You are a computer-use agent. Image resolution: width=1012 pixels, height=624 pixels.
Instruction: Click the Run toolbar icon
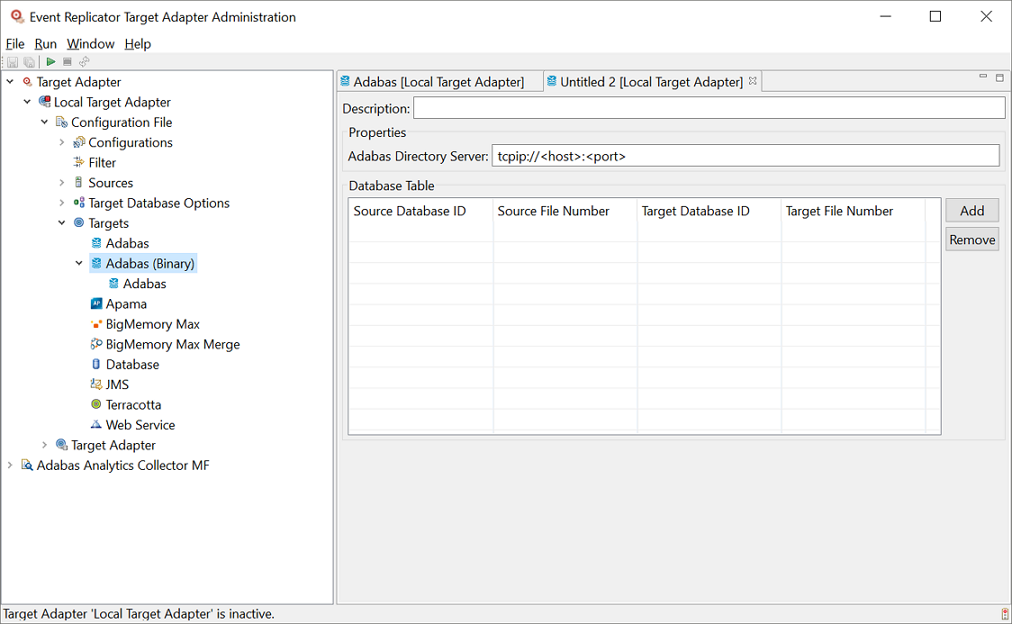point(50,61)
